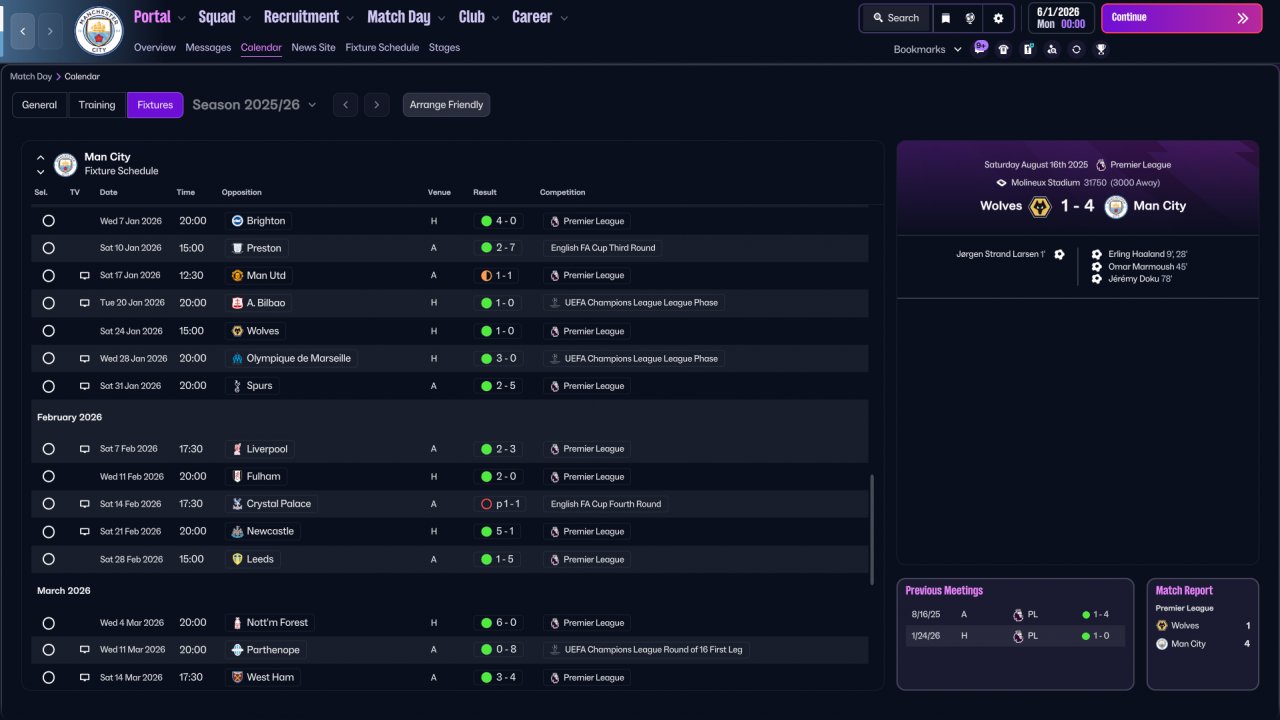Select the West Ham fixture radio button

tap(48, 678)
